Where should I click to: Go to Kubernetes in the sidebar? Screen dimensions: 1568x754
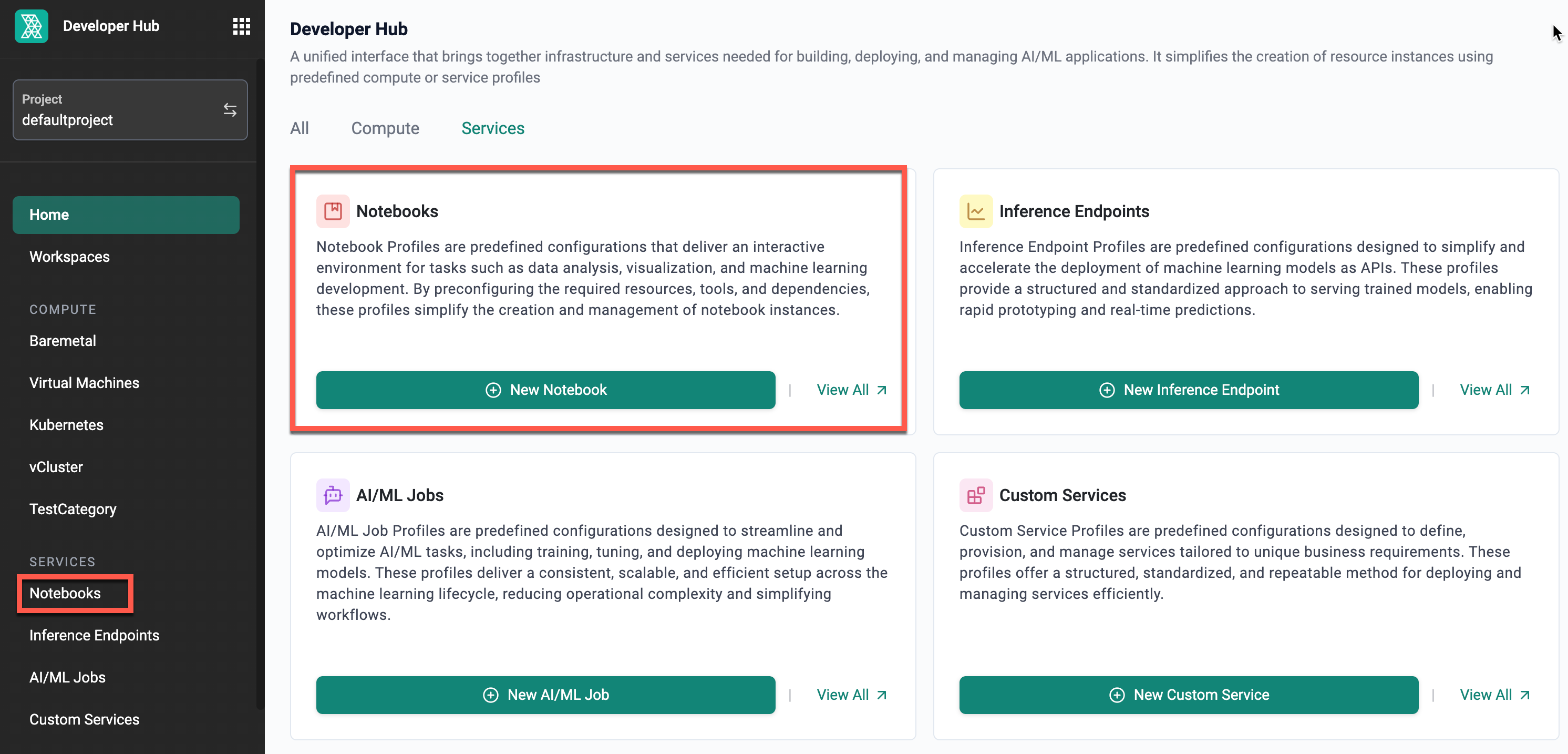click(66, 425)
